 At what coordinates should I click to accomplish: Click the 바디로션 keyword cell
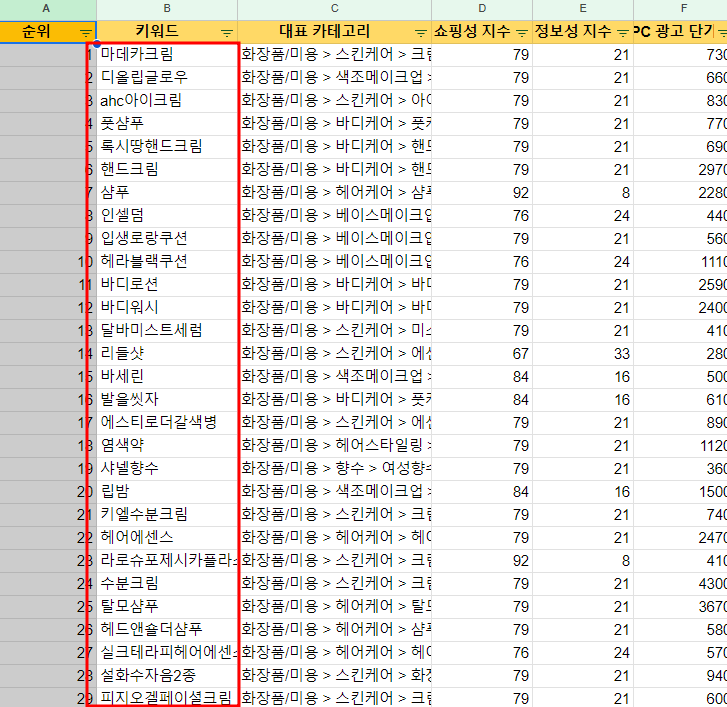pyautogui.click(x=167, y=285)
